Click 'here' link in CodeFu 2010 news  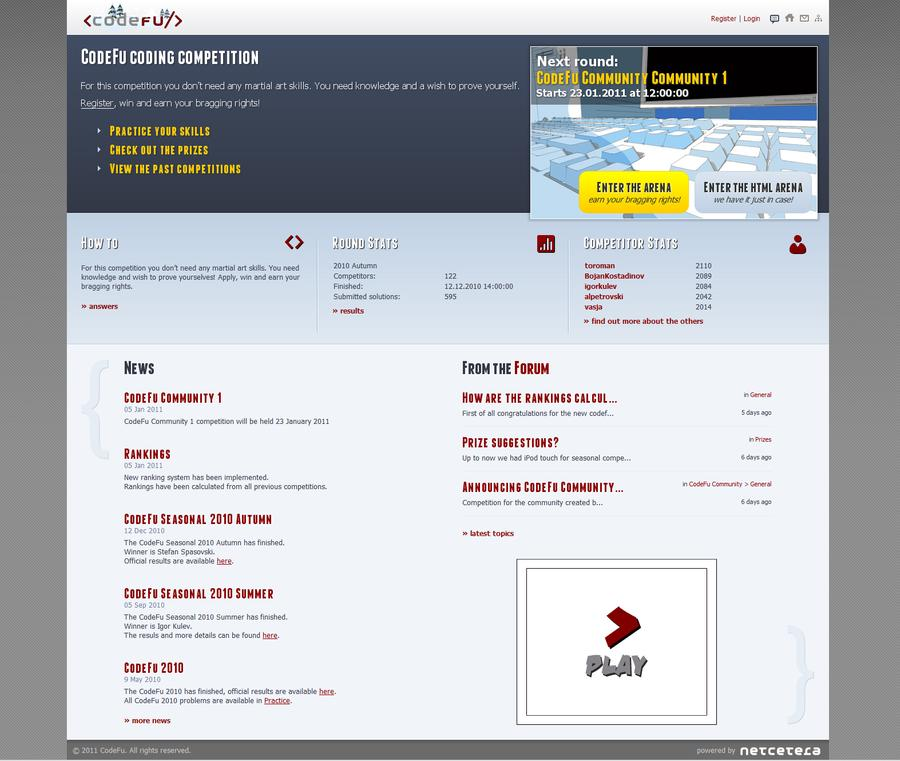[x=327, y=692]
